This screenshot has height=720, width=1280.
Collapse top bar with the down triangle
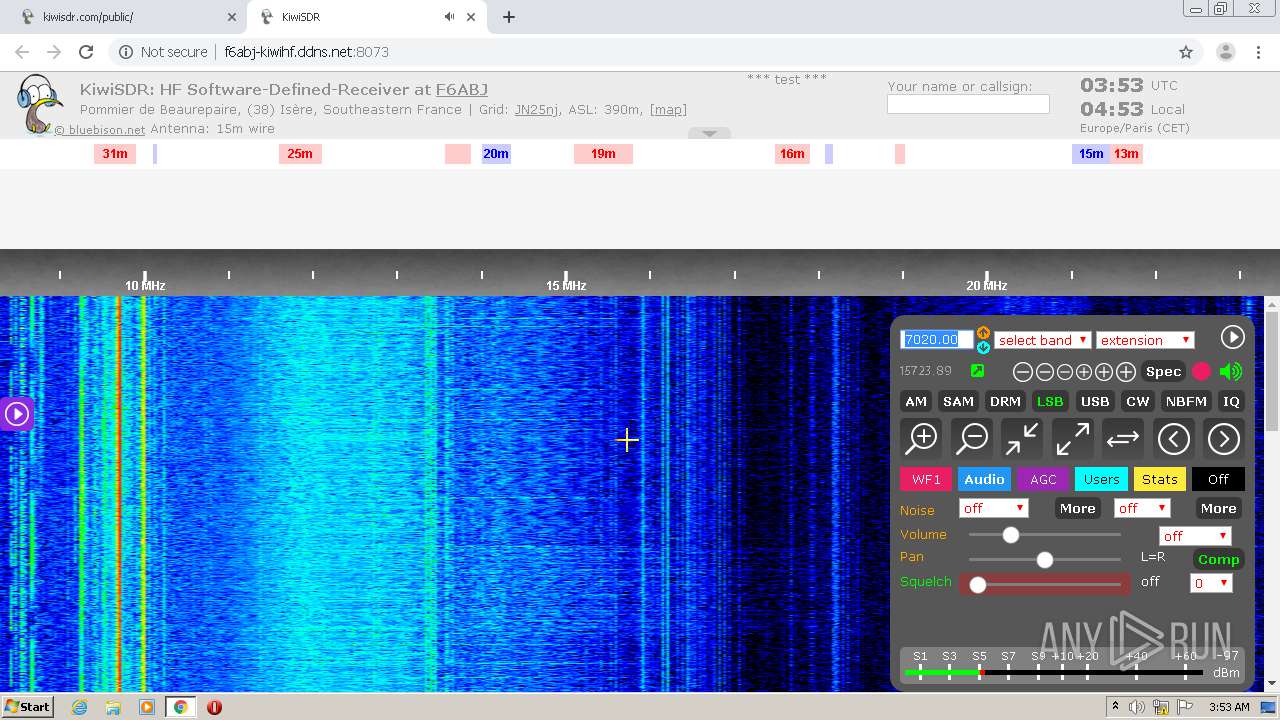coord(709,133)
